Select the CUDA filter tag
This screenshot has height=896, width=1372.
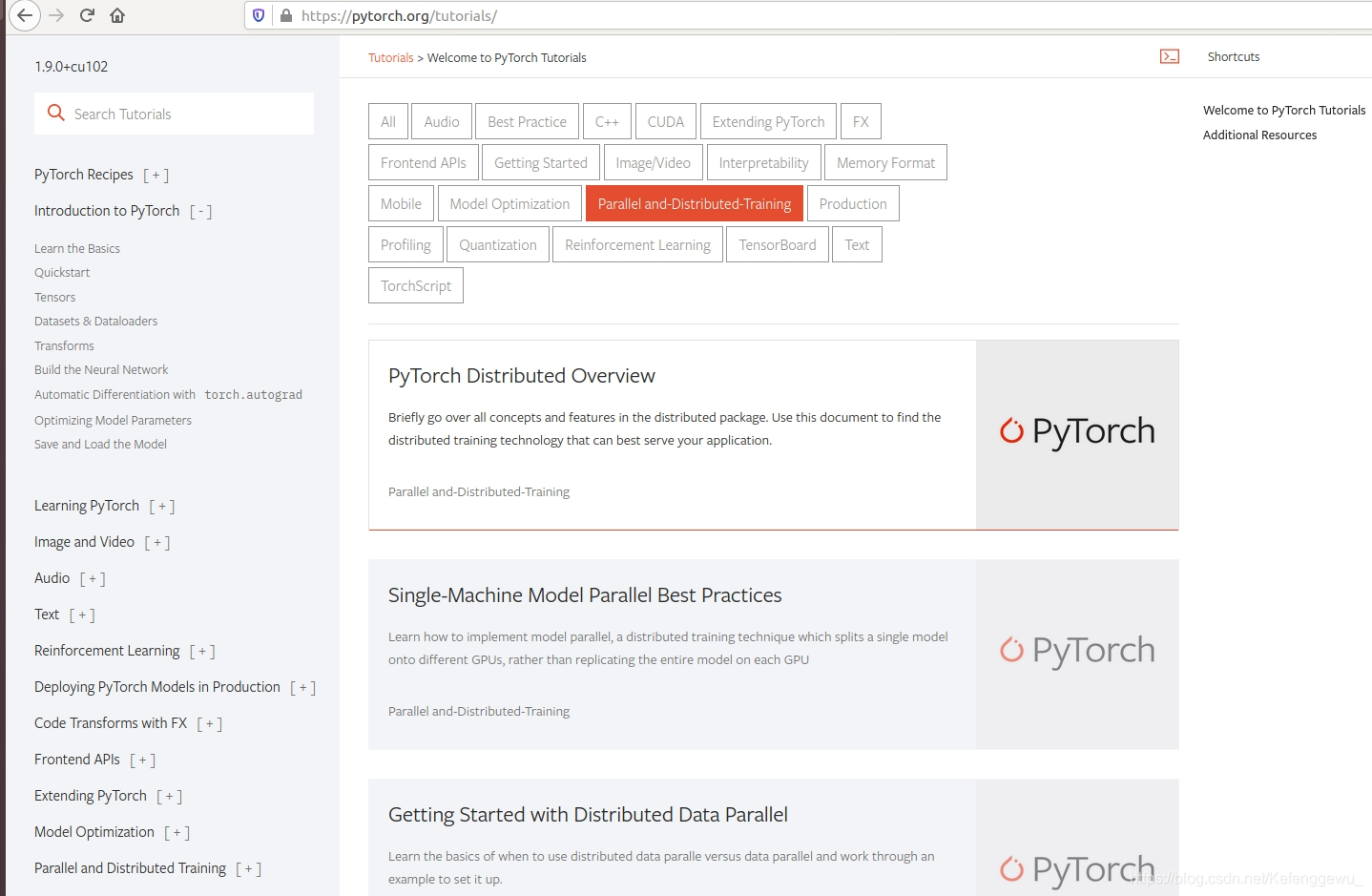point(666,121)
